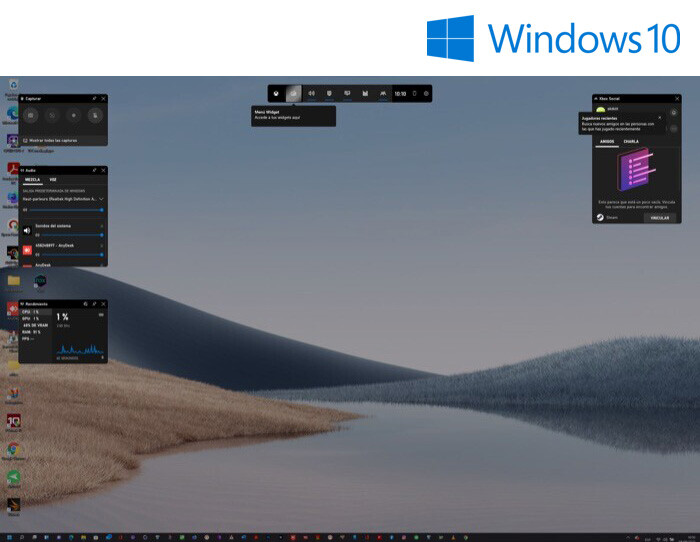Click the profile avatar in Xbox Social
This screenshot has width=700, height=542.
(600, 109)
